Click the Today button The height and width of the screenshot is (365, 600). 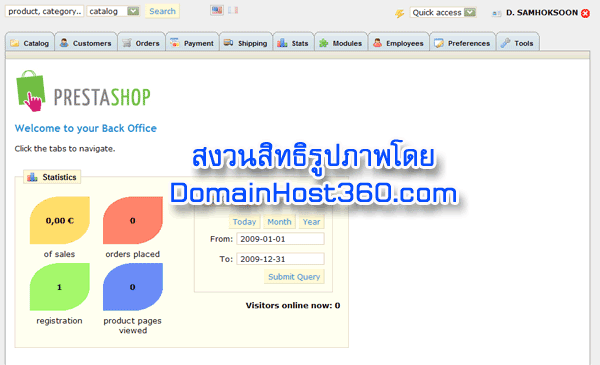pos(245,222)
